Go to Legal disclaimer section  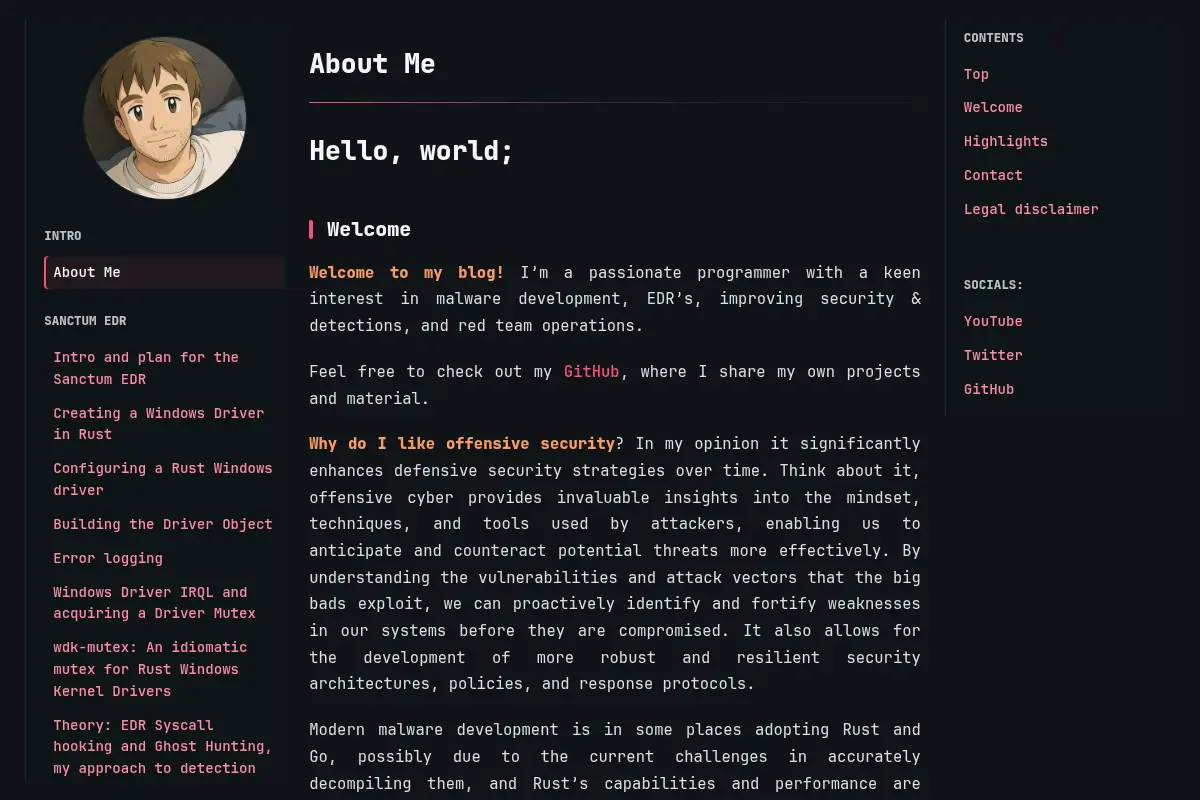pyautogui.click(x=1031, y=209)
